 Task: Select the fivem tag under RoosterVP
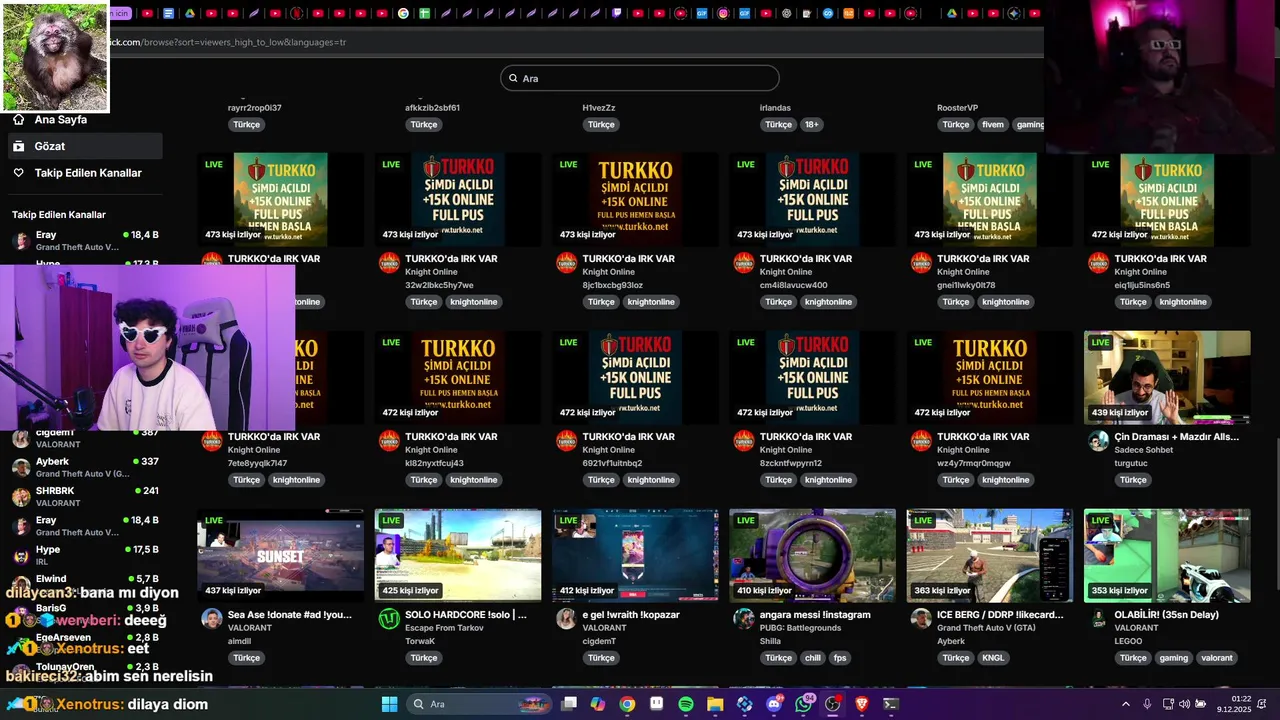tap(992, 125)
